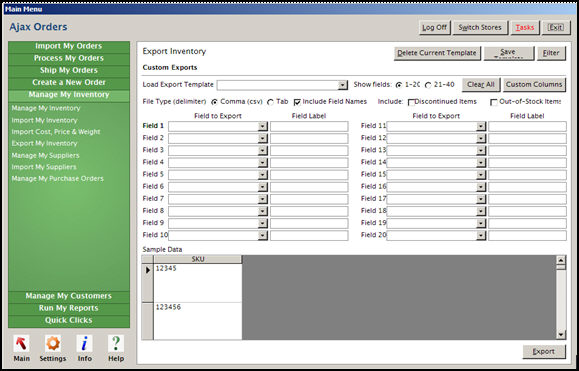This screenshot has width=579, height=371.
Task: Click the blue Info icon
Action: [x=85, y=344]
